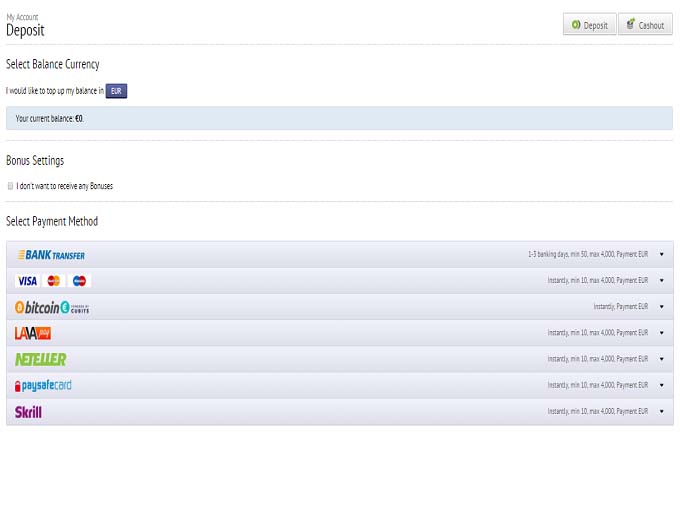Click the red-orange MasterCard logo
Image resolution: width=680 pixels, height=511 pixels.
tap(54, 281)
